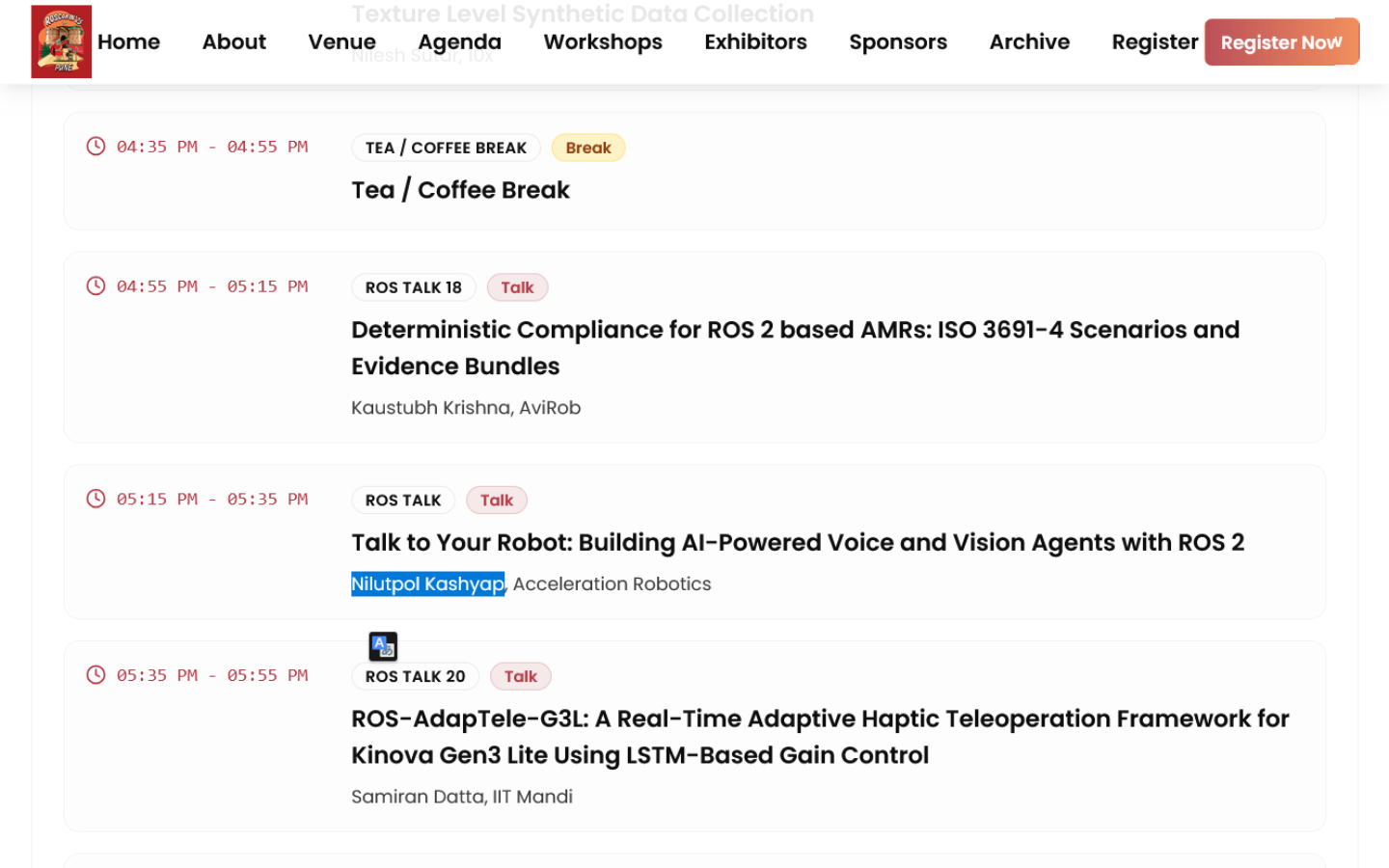Select Exhibitors in navigation bar

point(755,42)
